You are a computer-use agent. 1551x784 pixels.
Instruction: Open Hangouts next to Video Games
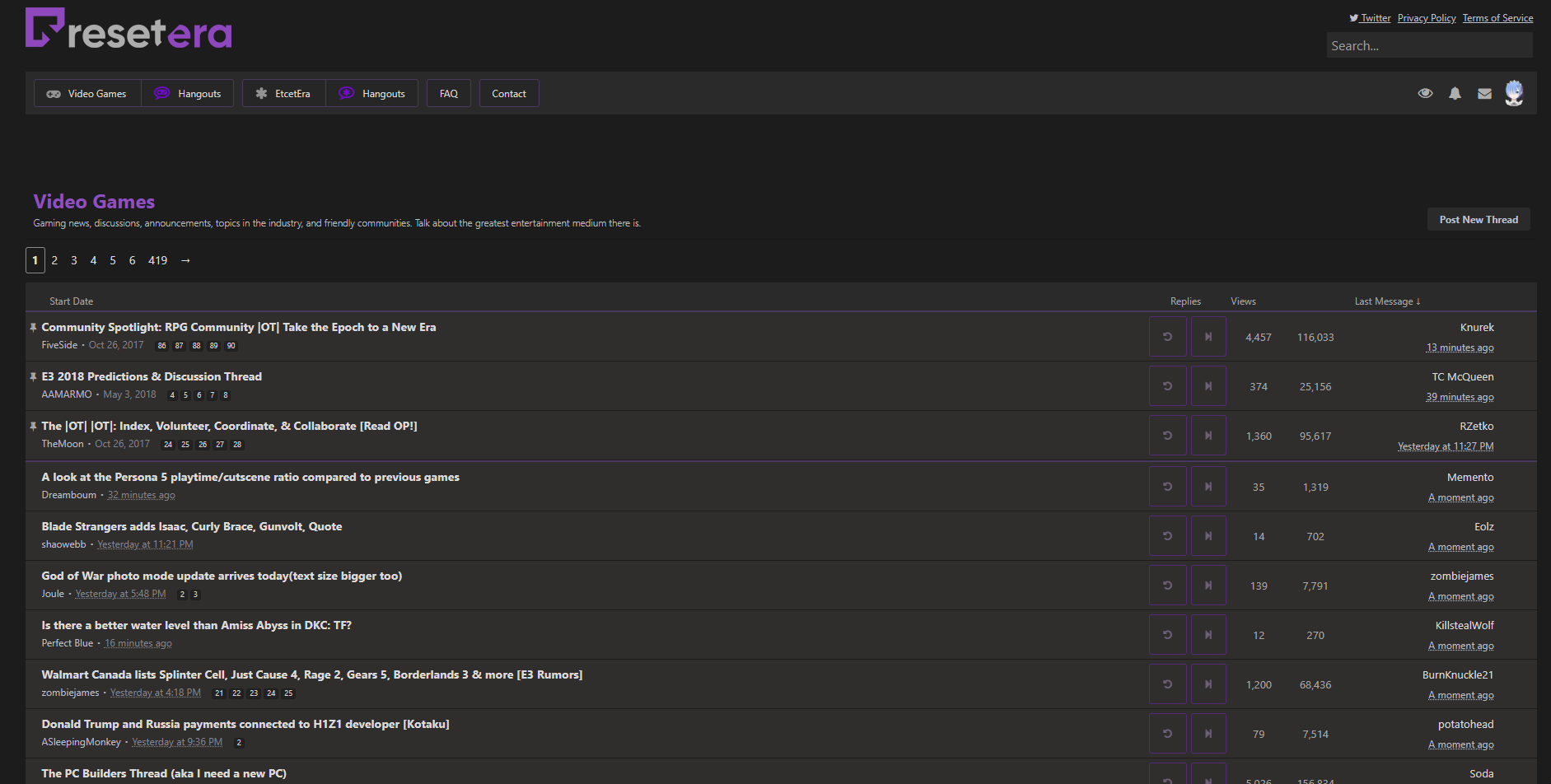pos(188,93)
